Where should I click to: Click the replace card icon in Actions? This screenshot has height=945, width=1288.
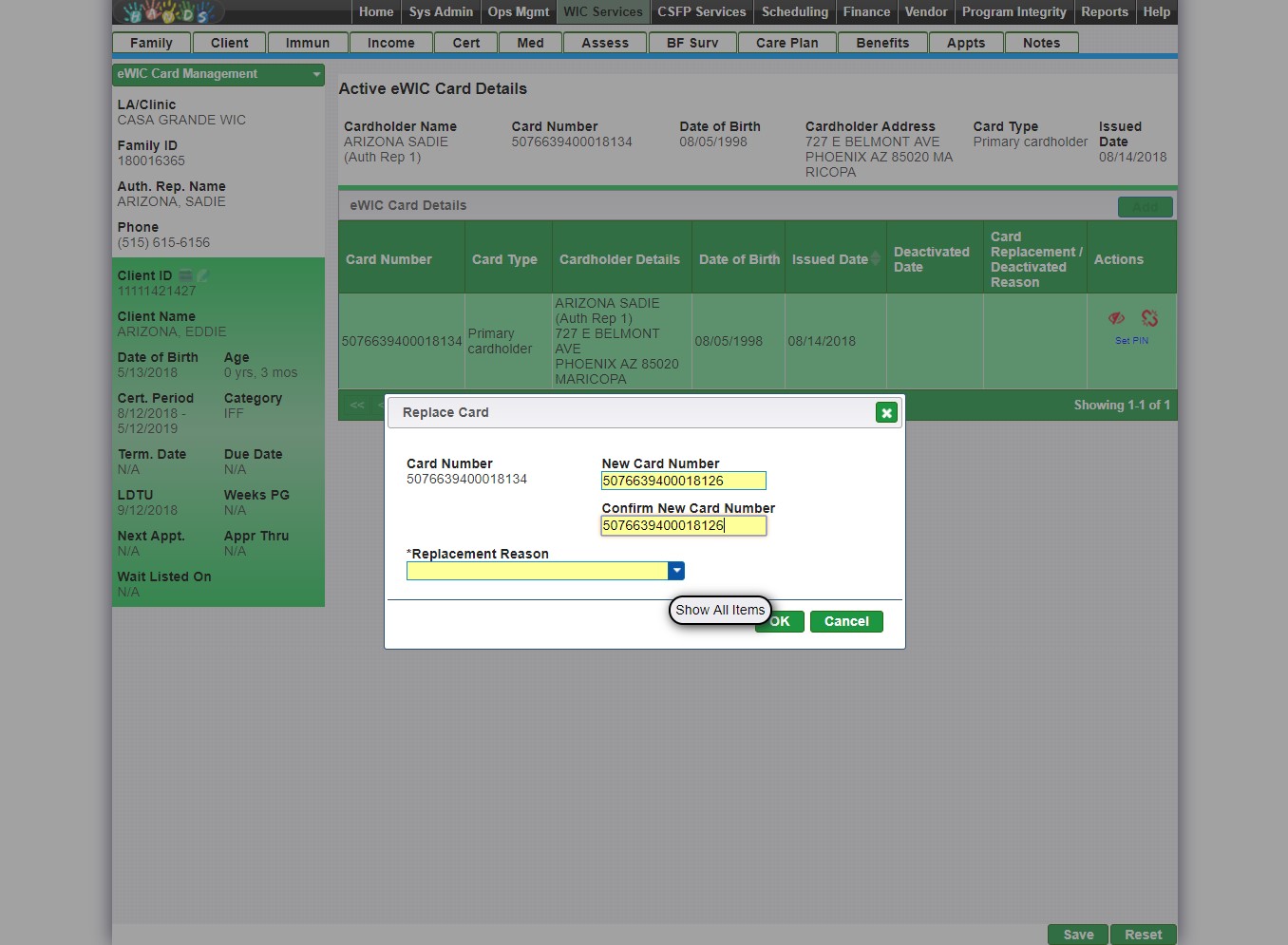click(1149, 318)
